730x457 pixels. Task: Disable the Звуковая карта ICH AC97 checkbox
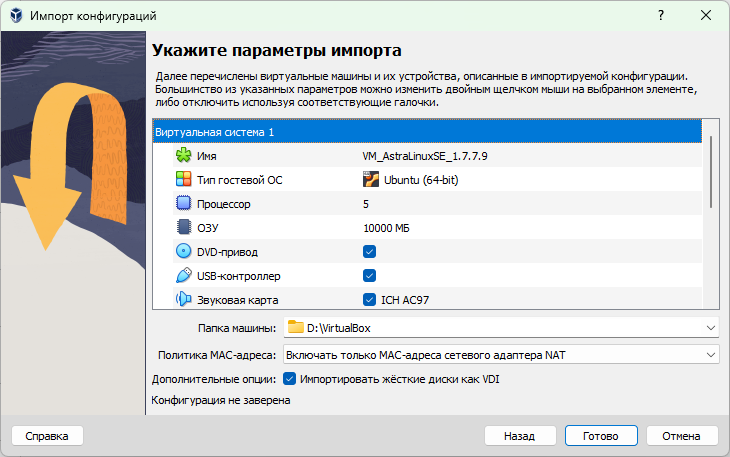coord(370,299)
